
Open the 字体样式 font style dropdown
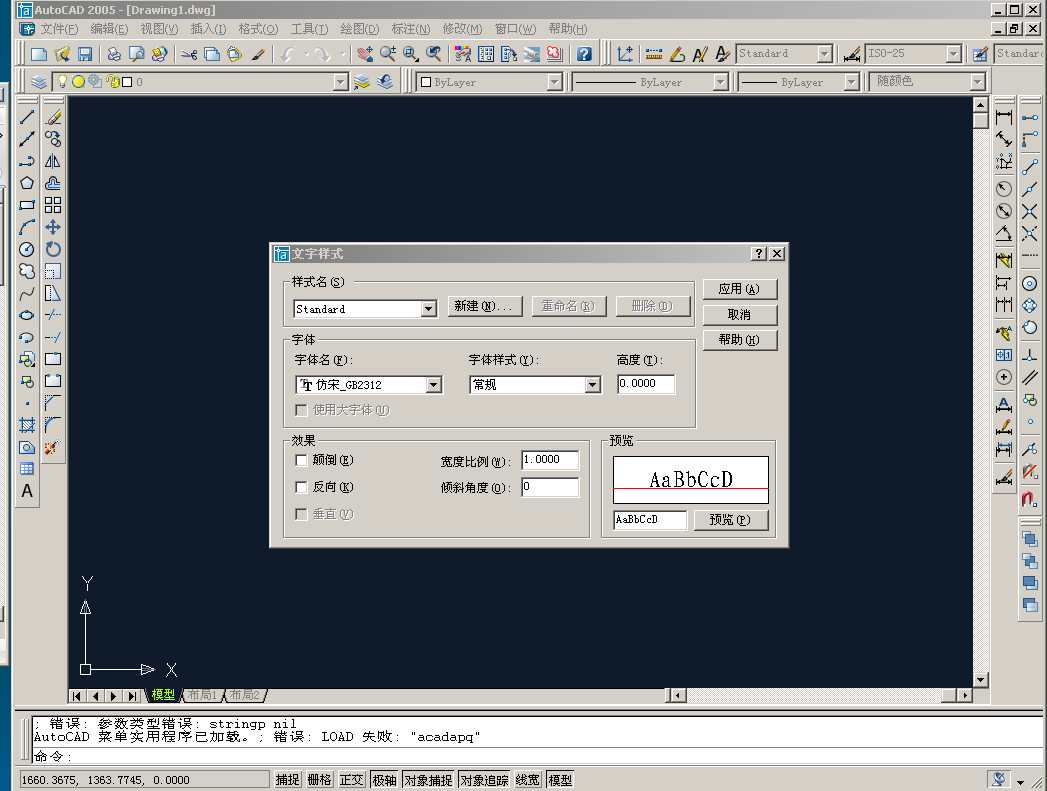tap(592, 384)
